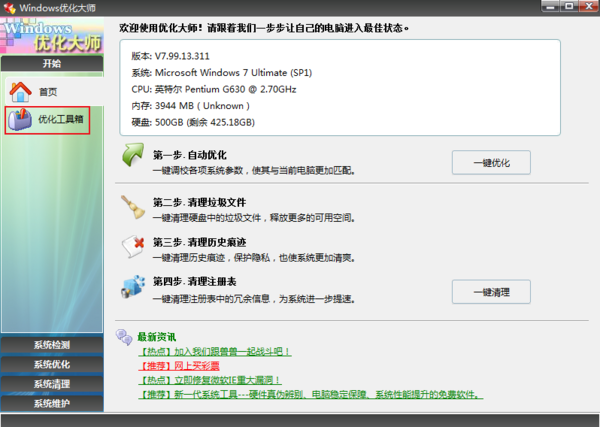Click the system information box showing CPU details

[x=339, y=86]
